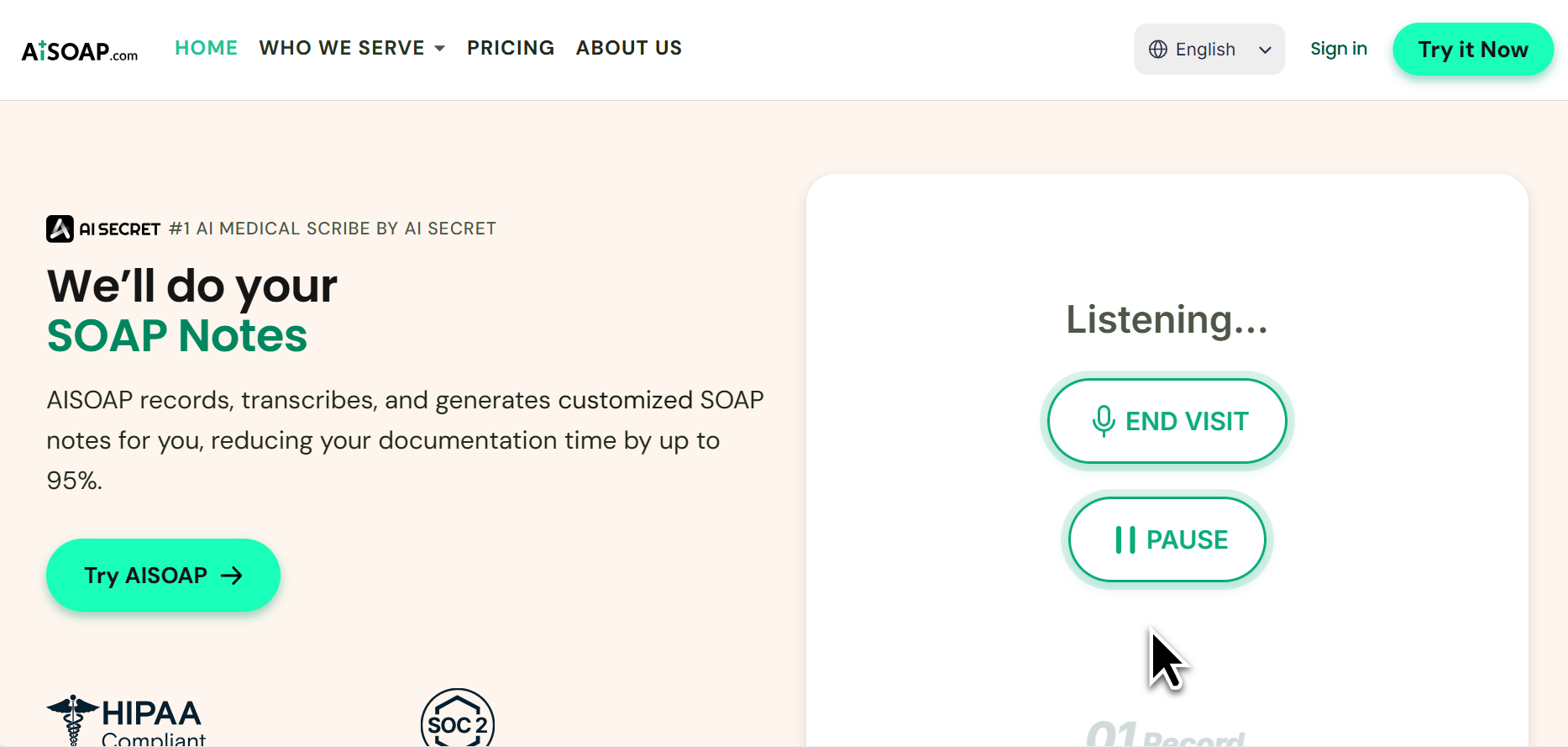Open the About Us page

tap(628, 48)
